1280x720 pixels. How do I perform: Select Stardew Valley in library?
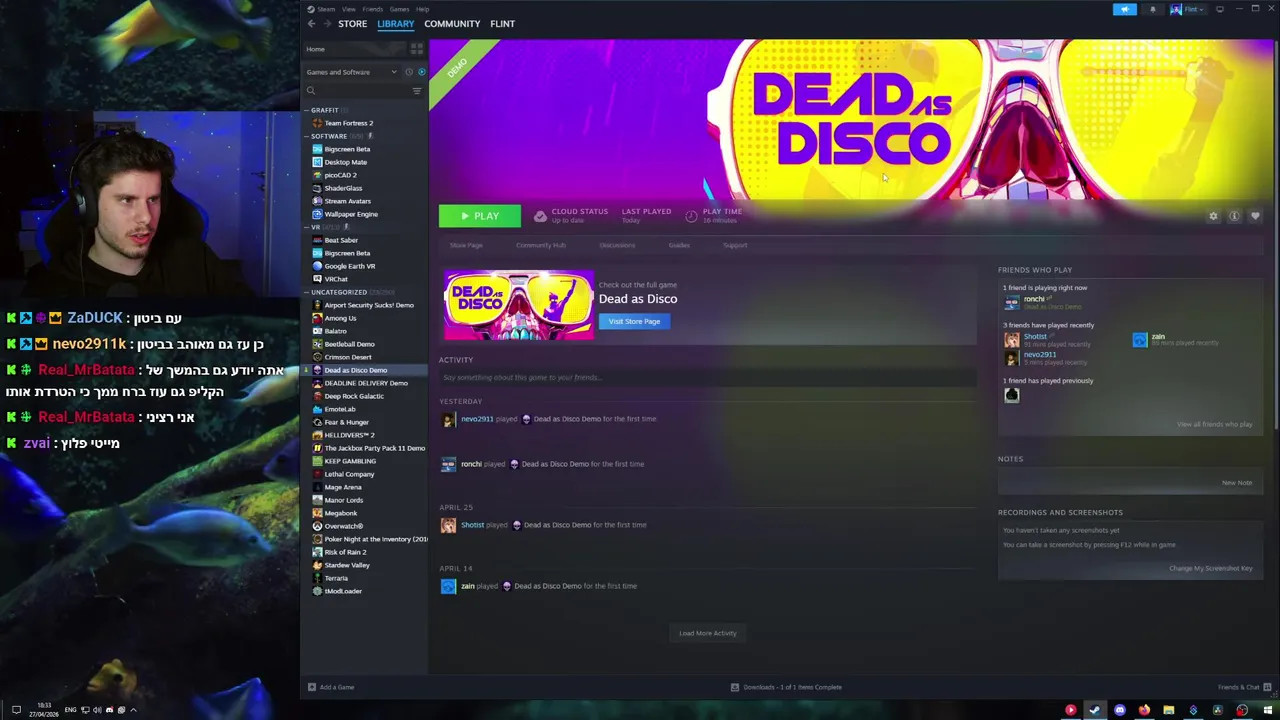[x=347, y=565]
